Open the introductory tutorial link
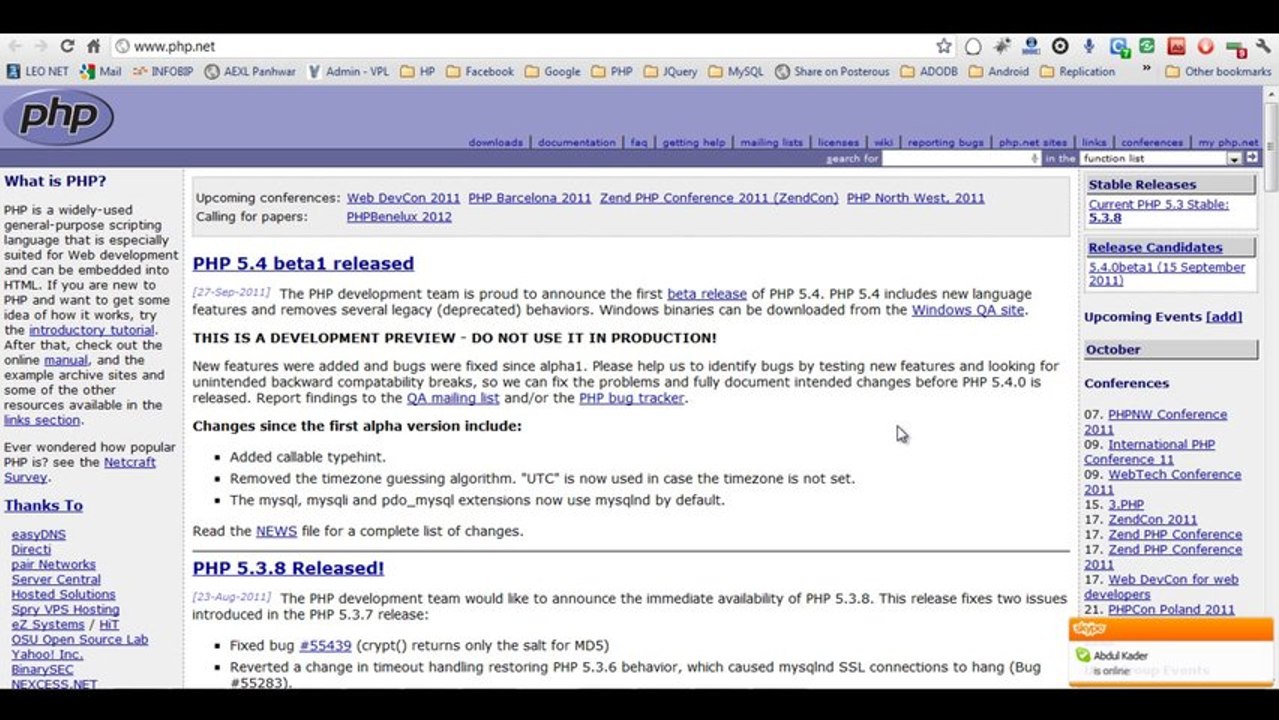Viewport: 1279px width, 720px height. pyautogui.click(x=92, y=330)
